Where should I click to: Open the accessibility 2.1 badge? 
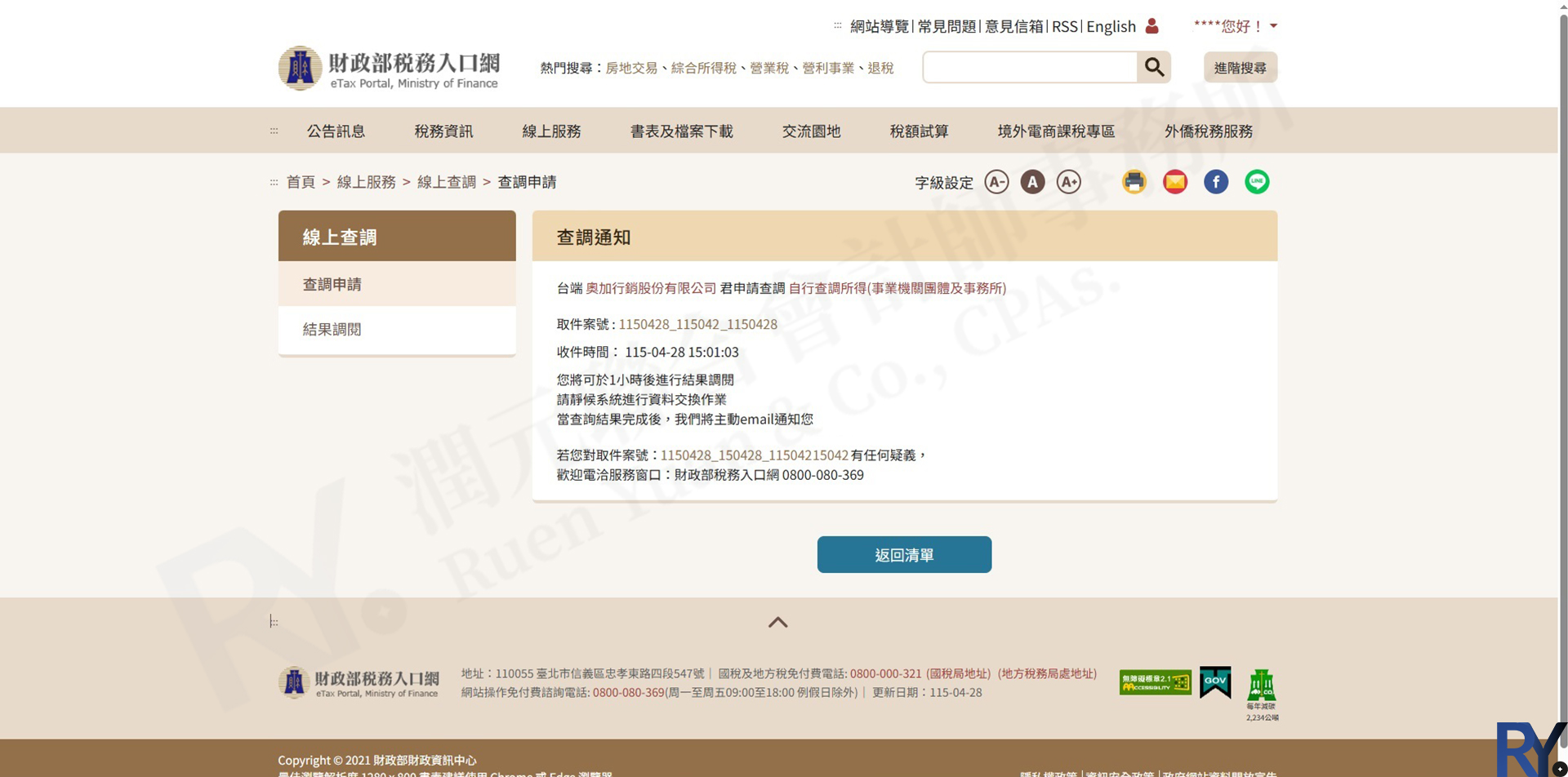pos(1155,682)
